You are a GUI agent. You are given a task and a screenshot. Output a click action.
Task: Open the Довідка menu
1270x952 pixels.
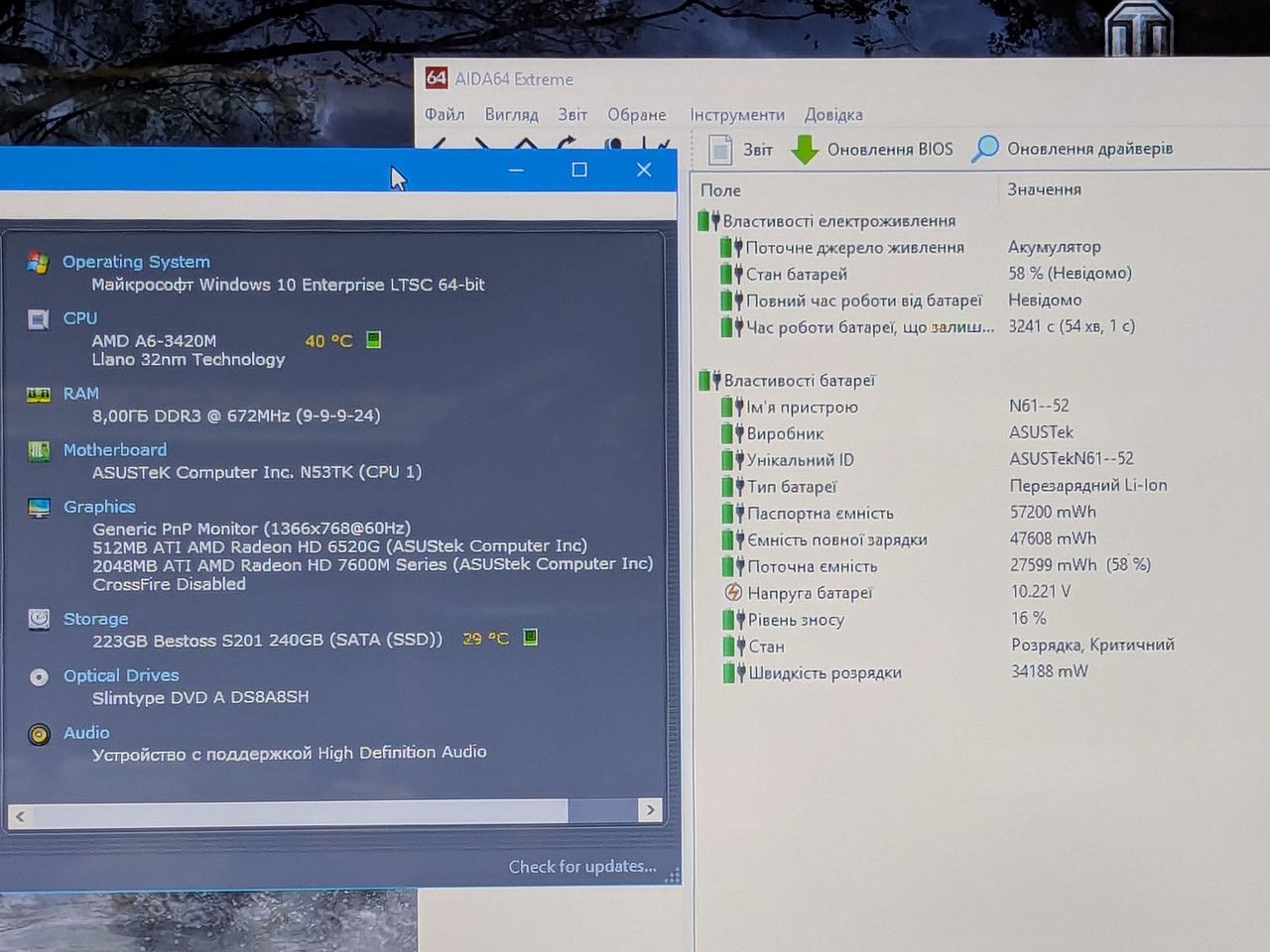[833, 115]
